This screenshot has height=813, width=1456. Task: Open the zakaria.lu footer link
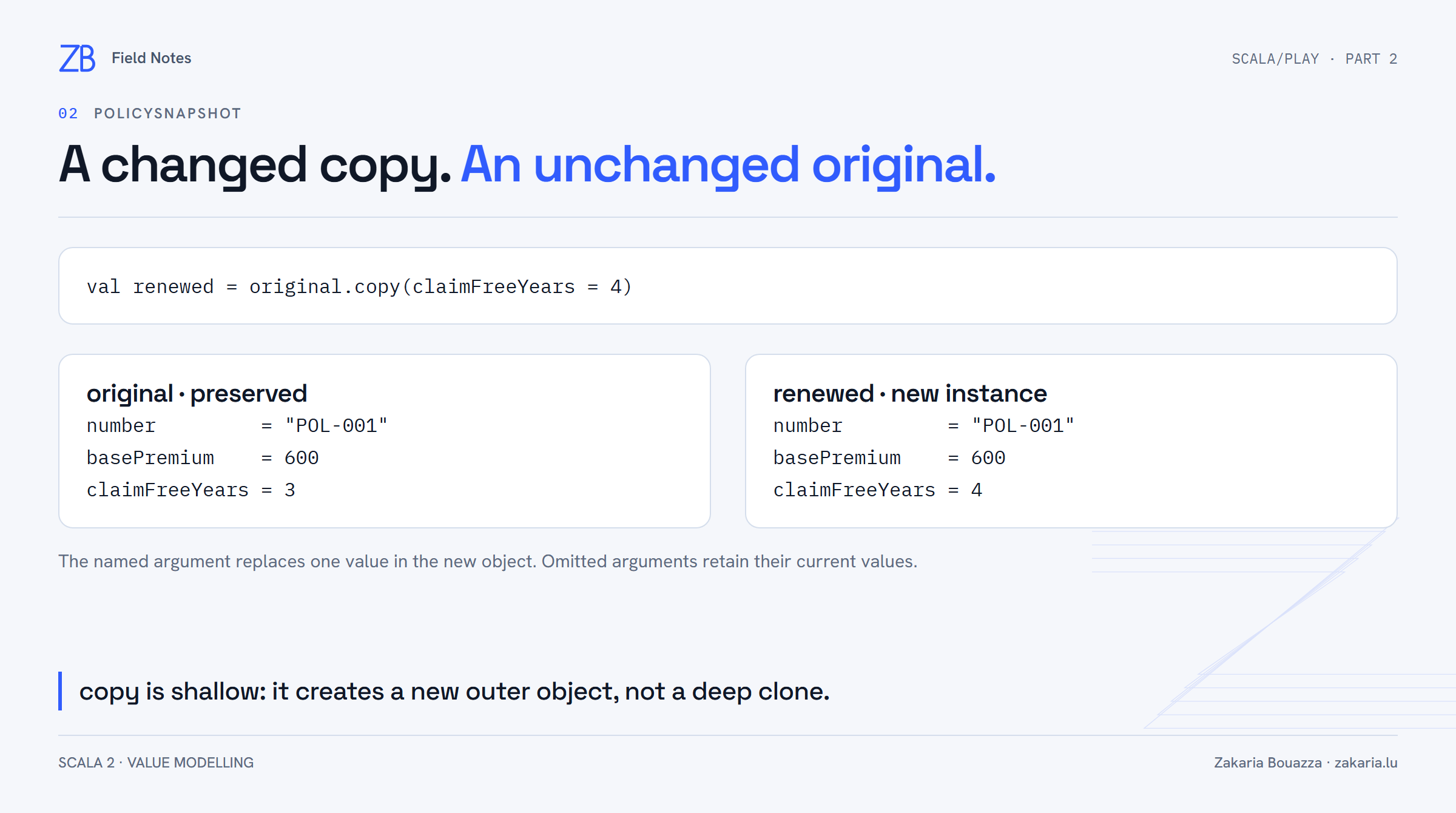coord(1366,763)
